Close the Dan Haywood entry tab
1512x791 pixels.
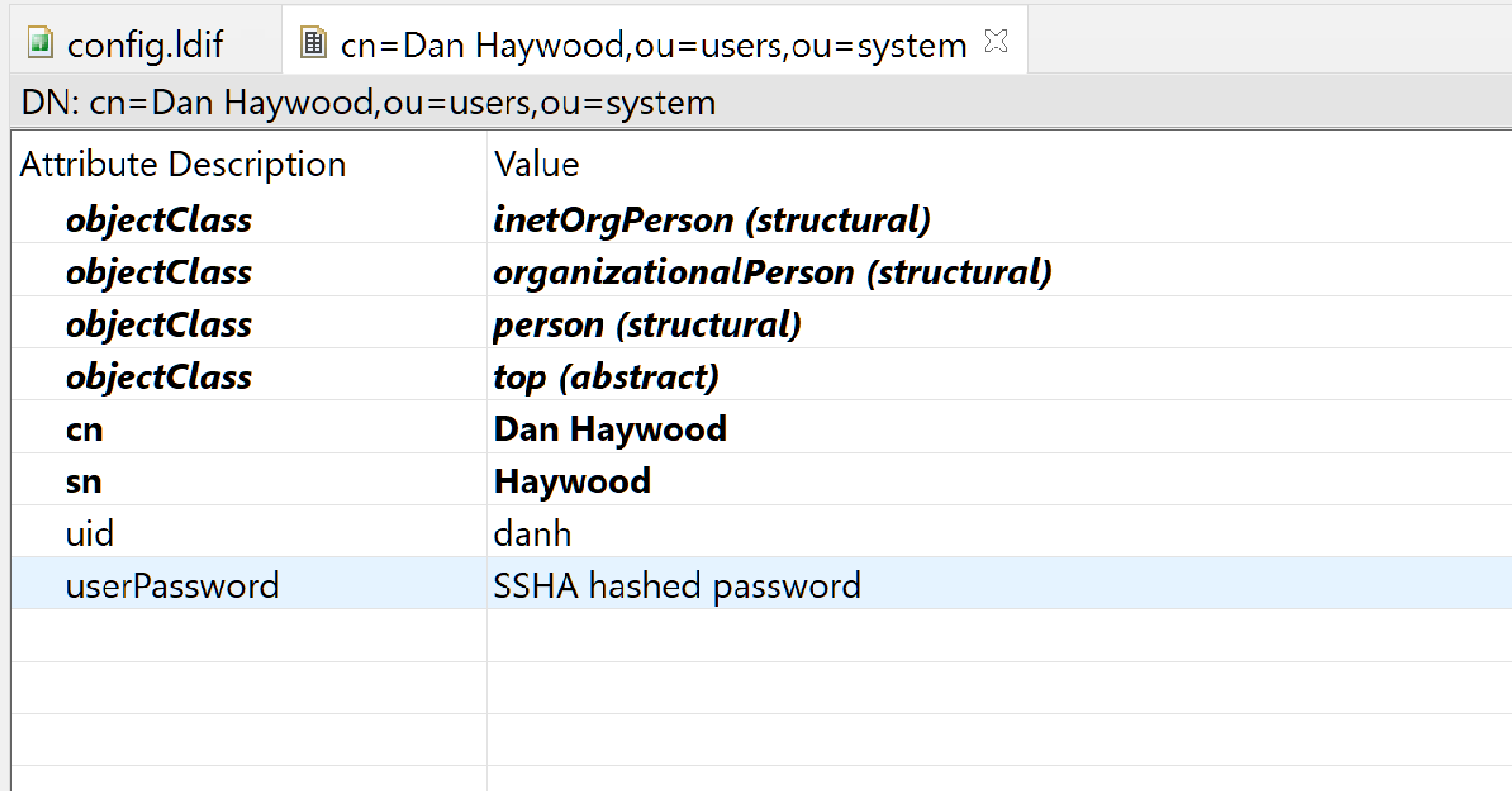(995, 42)
